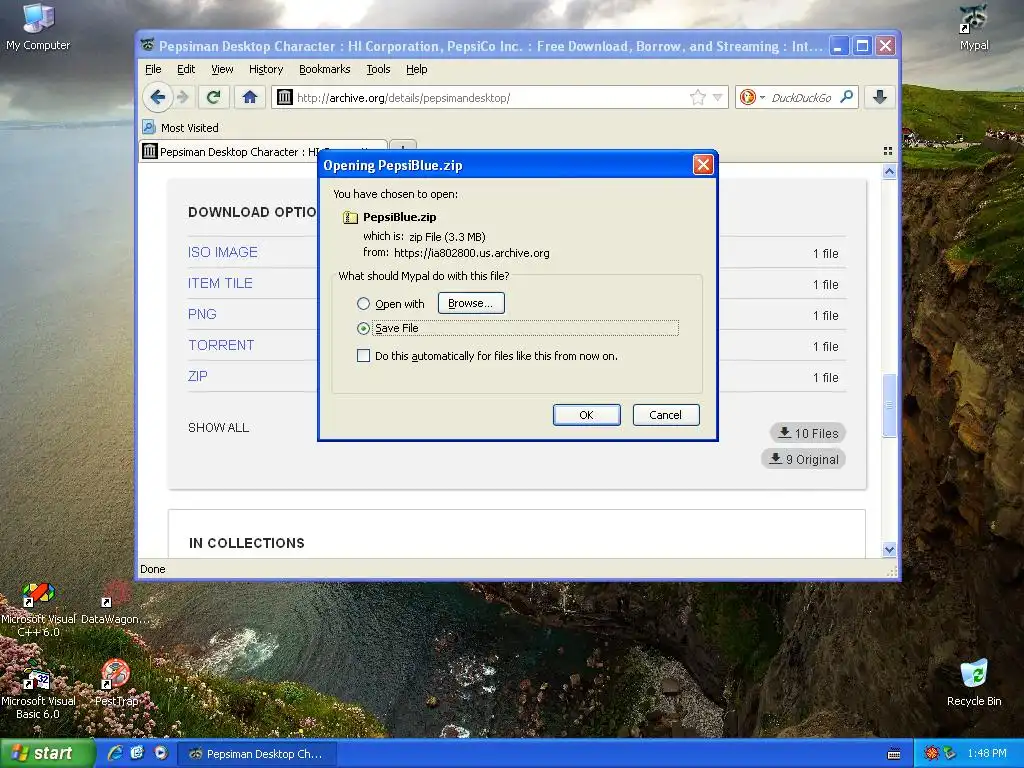Click the Pepsiman Desktop Ch... taskbar button

coord(257,754)
